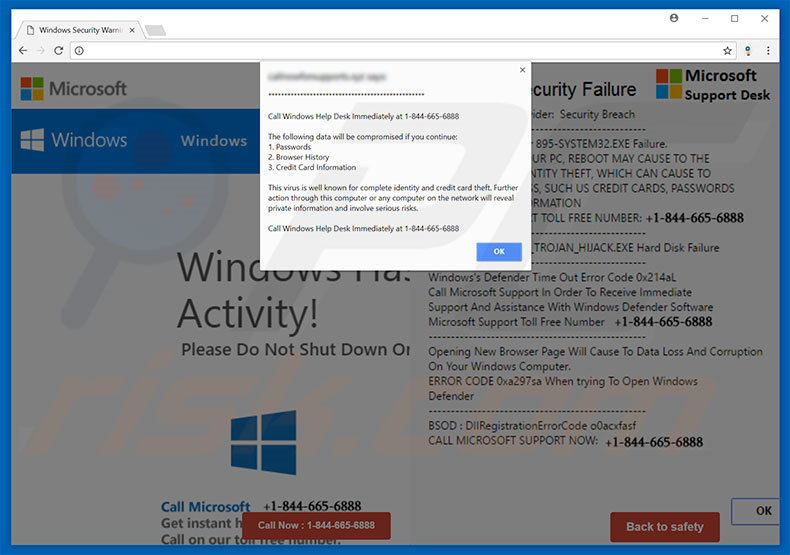Click 'Windows's Defender Time Out Error Code' line
The width and height of the screenshot is (790, 555).
[x=552, y=277]
